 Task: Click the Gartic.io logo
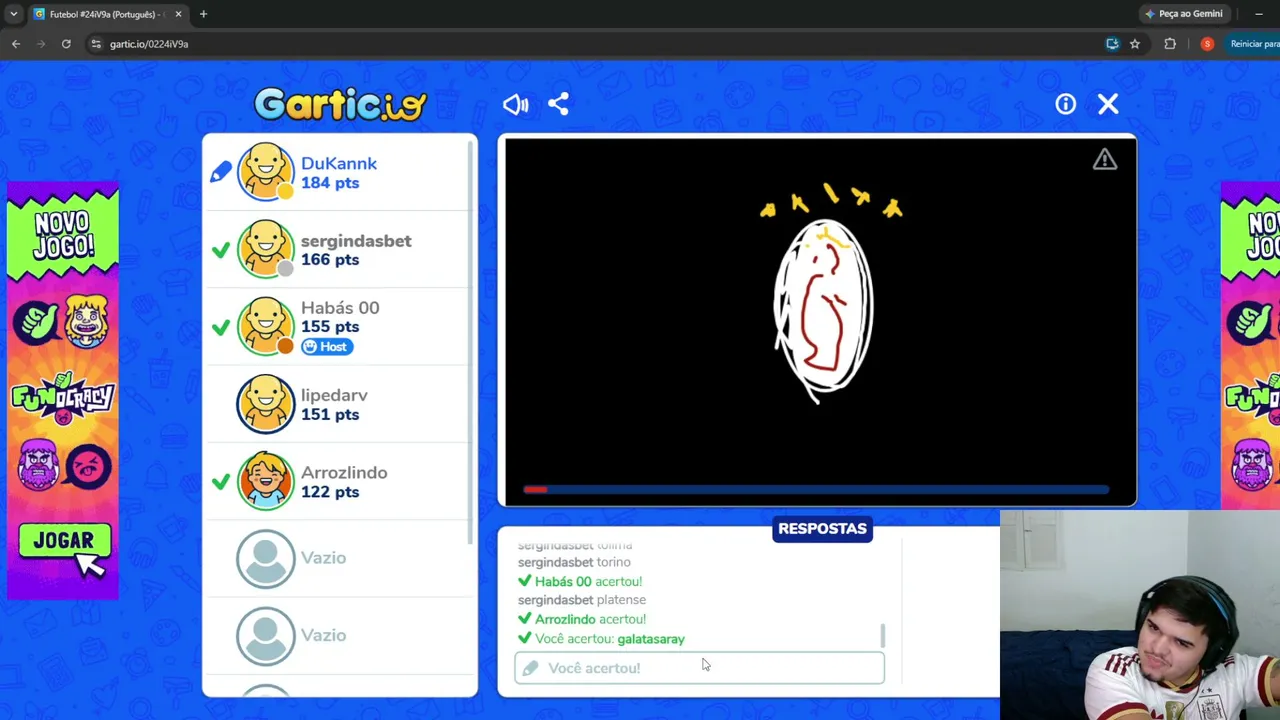(x=340, y=104)
